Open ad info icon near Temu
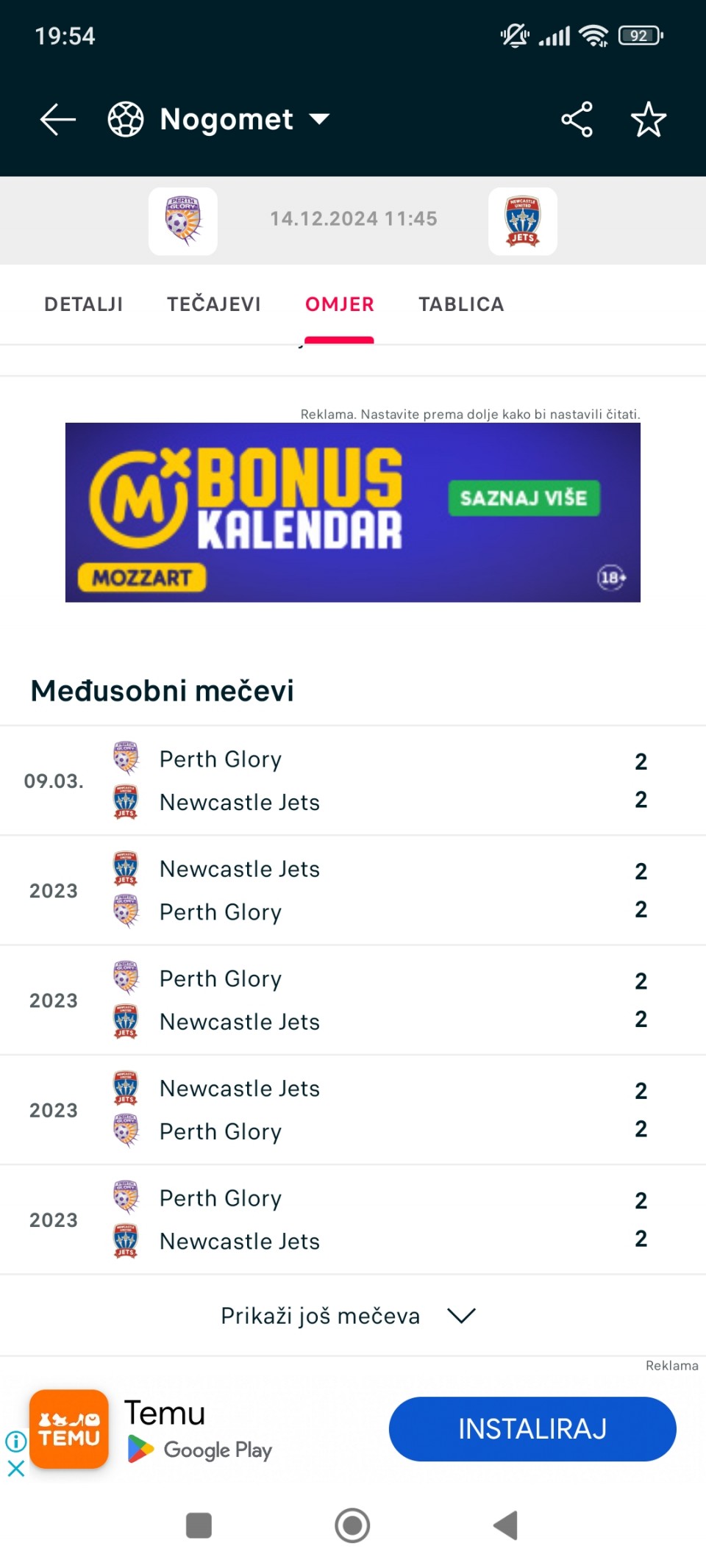The width and height of the screenshot is (706, 1568). click(x=15, y=1441)
